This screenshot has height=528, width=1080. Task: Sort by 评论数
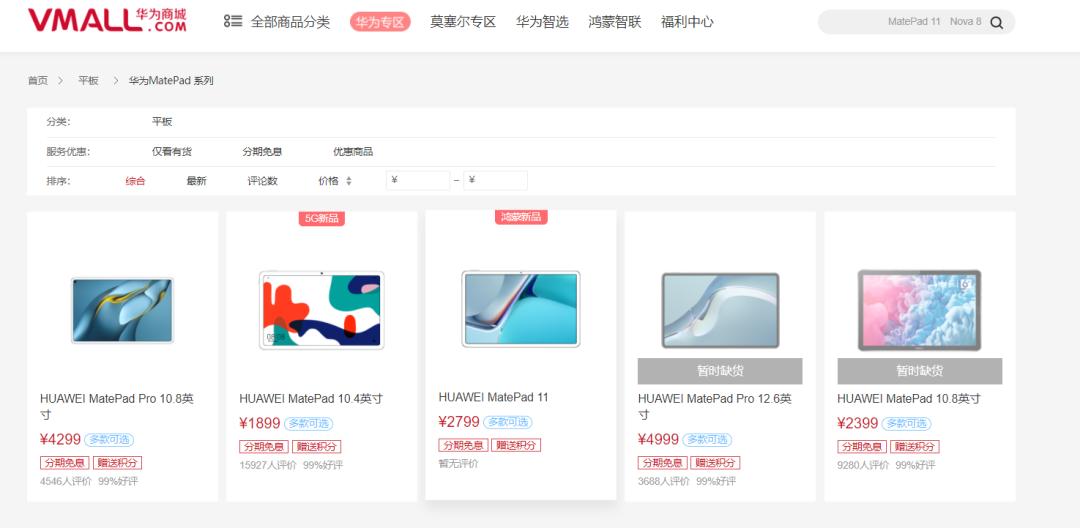tap(262, 181)
